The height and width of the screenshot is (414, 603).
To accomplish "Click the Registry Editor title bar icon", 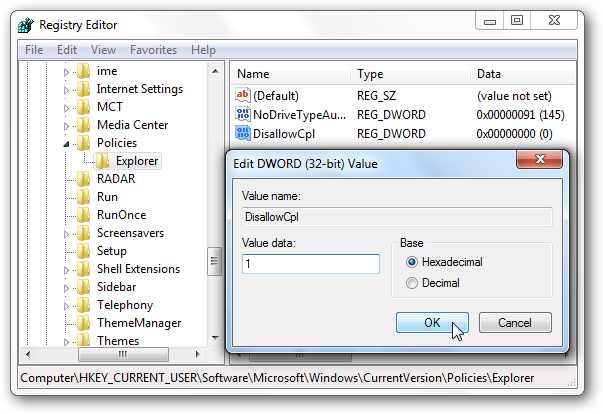I will (x=26, y=25).
